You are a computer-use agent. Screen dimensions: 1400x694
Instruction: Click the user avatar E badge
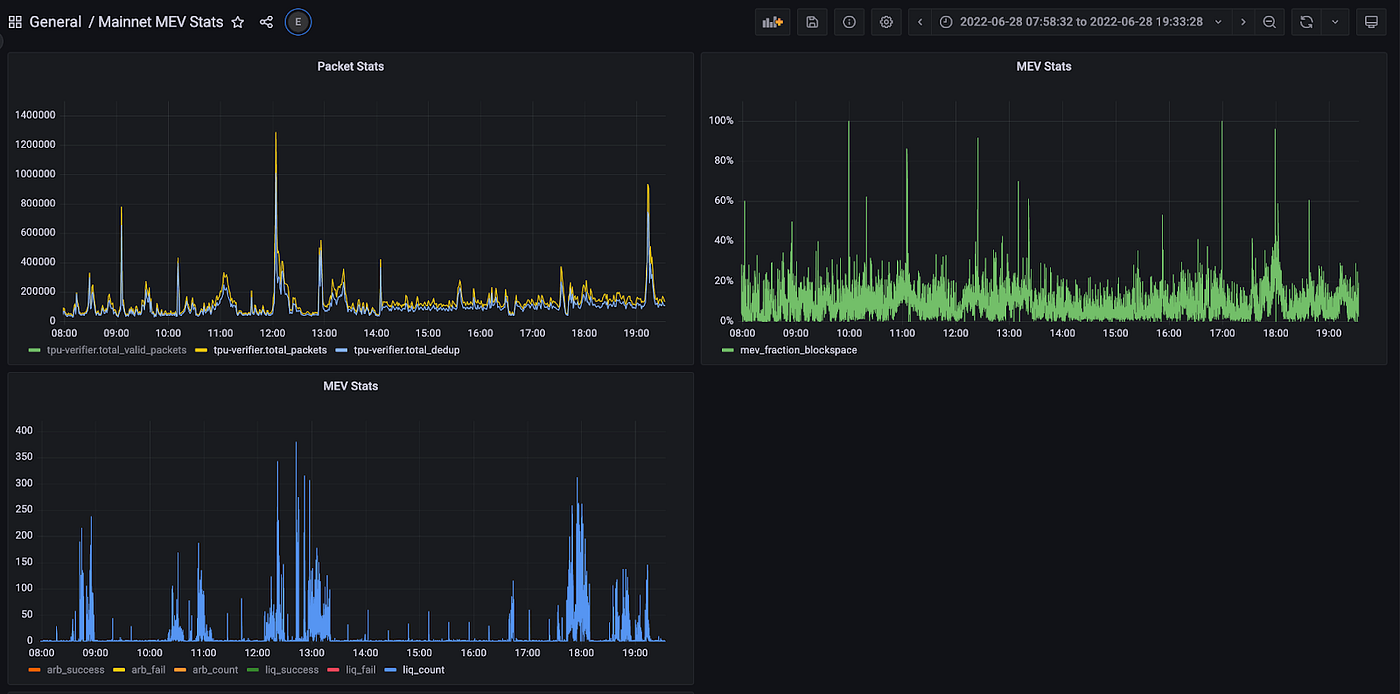click(297, 22)
